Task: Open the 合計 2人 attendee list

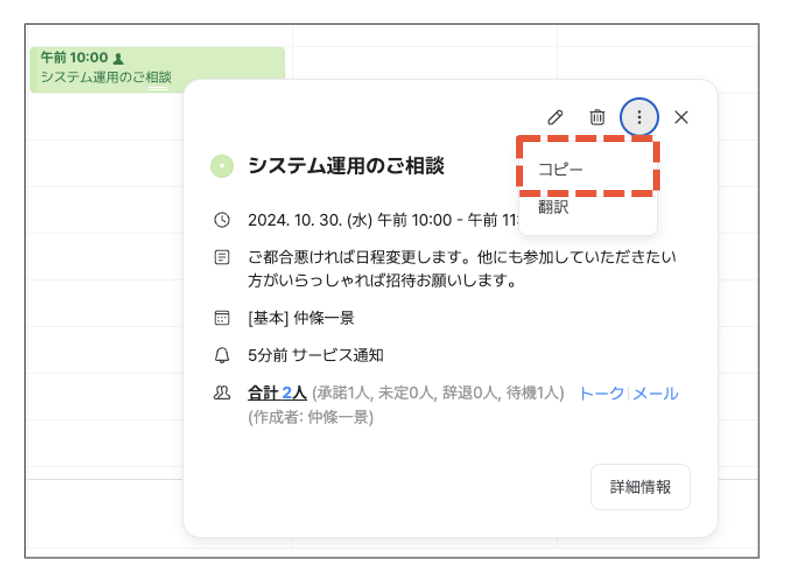Action: pos(277,393)
